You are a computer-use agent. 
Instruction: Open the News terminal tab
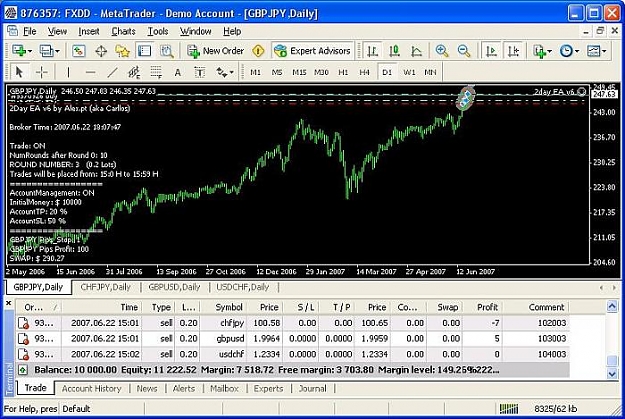point(147,389)
